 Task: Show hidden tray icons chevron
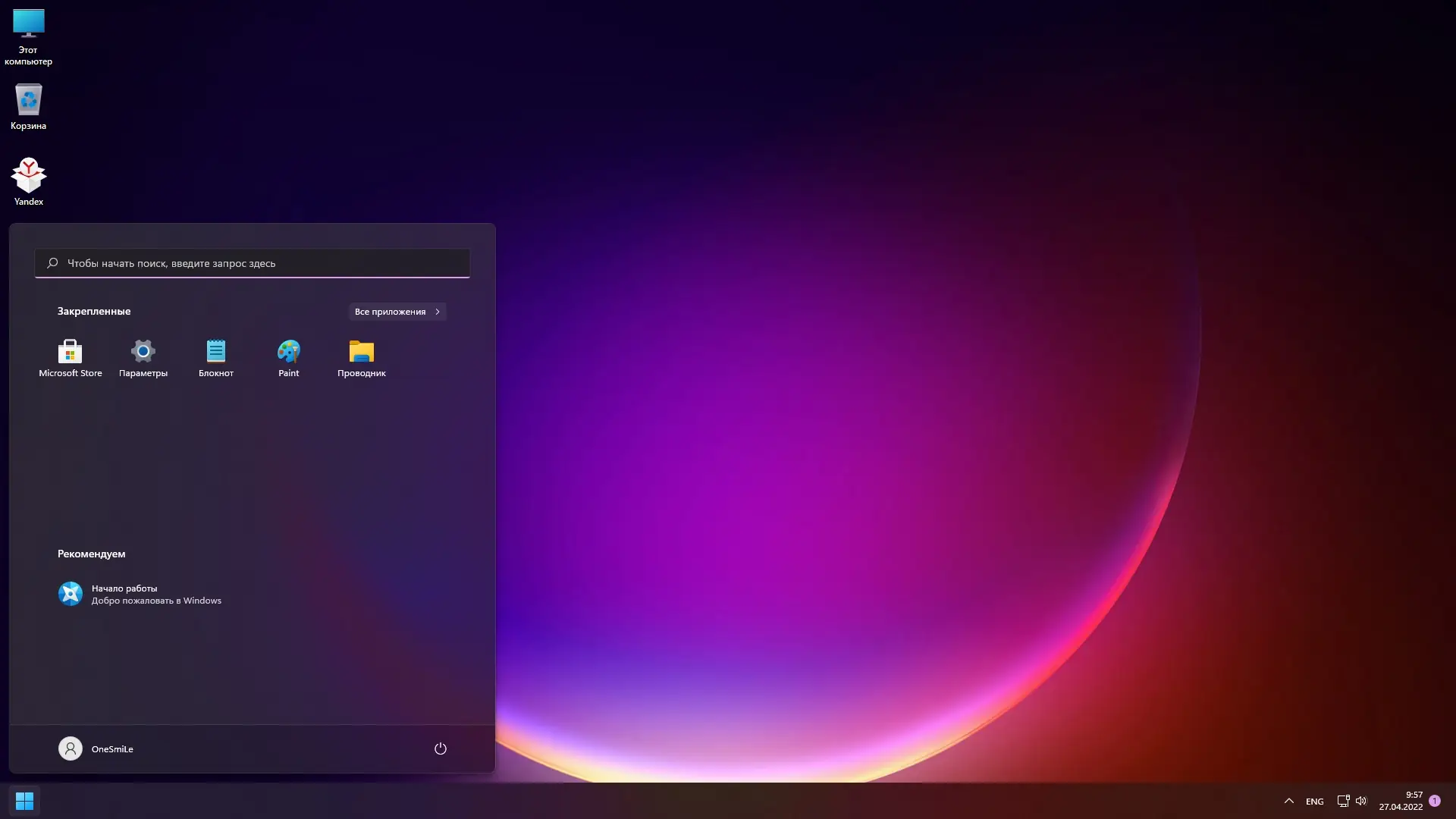(1288, 801)
